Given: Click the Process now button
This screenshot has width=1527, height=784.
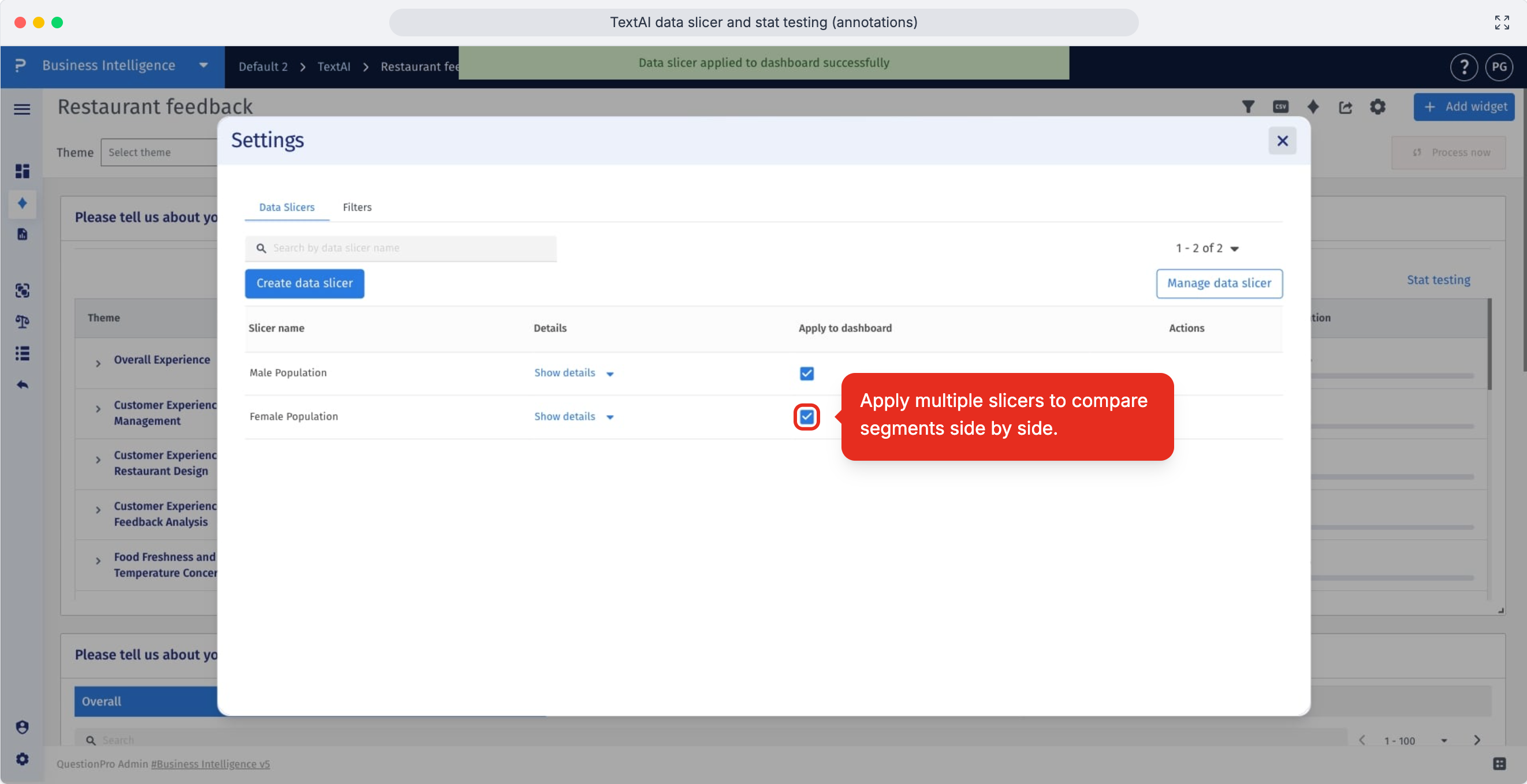Looking at the screenshot, I should [1449, 153].
